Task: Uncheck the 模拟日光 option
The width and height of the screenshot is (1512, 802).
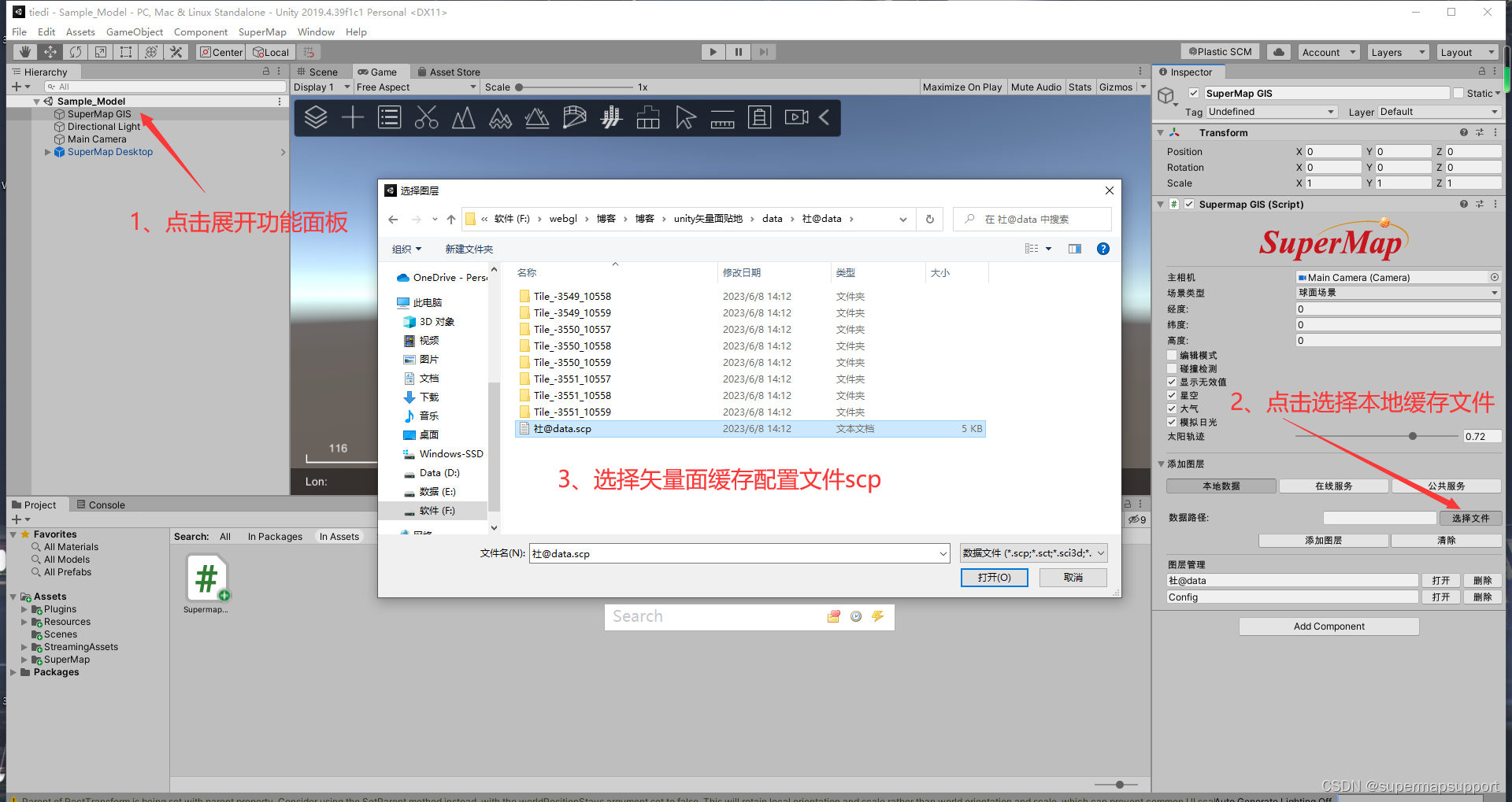Action: click(1171, 422)
